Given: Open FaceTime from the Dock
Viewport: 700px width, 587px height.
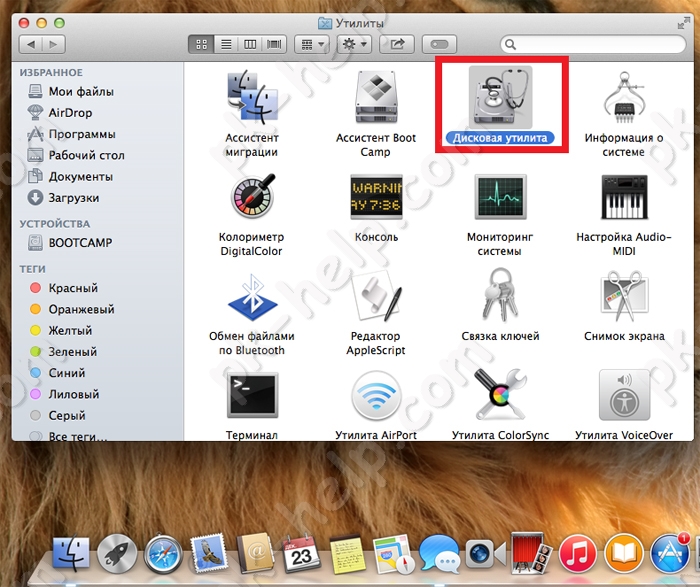Looking at the screenshot, I should pos(486,554).
